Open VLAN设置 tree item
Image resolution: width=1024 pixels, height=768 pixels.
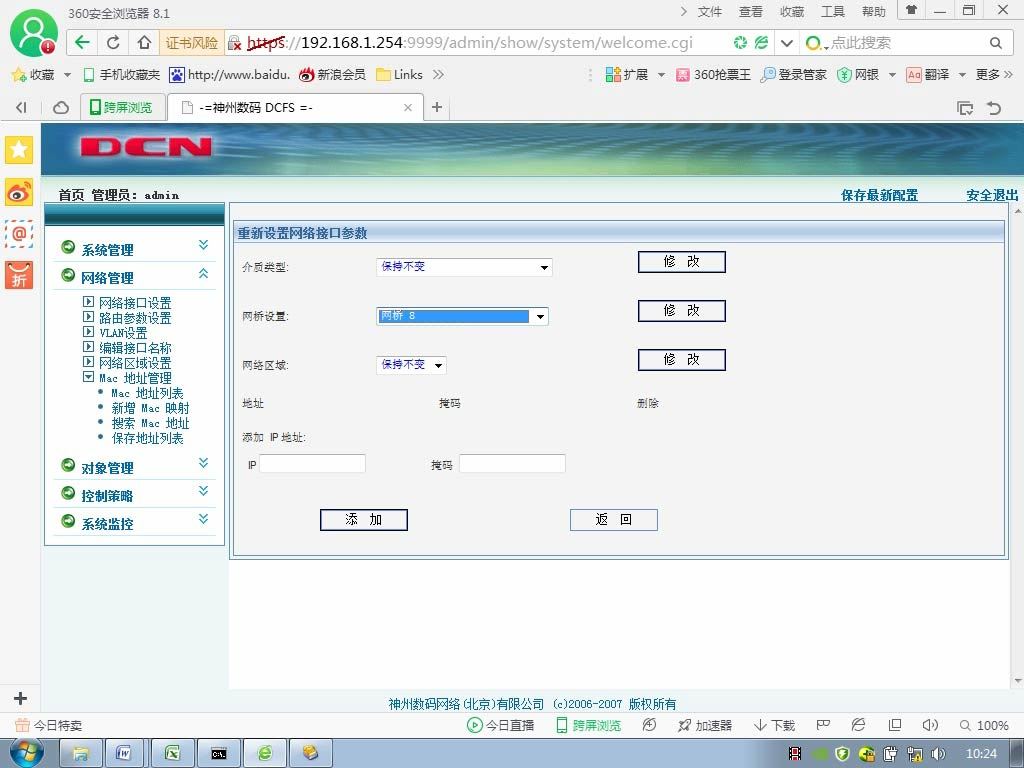point(123,333)
